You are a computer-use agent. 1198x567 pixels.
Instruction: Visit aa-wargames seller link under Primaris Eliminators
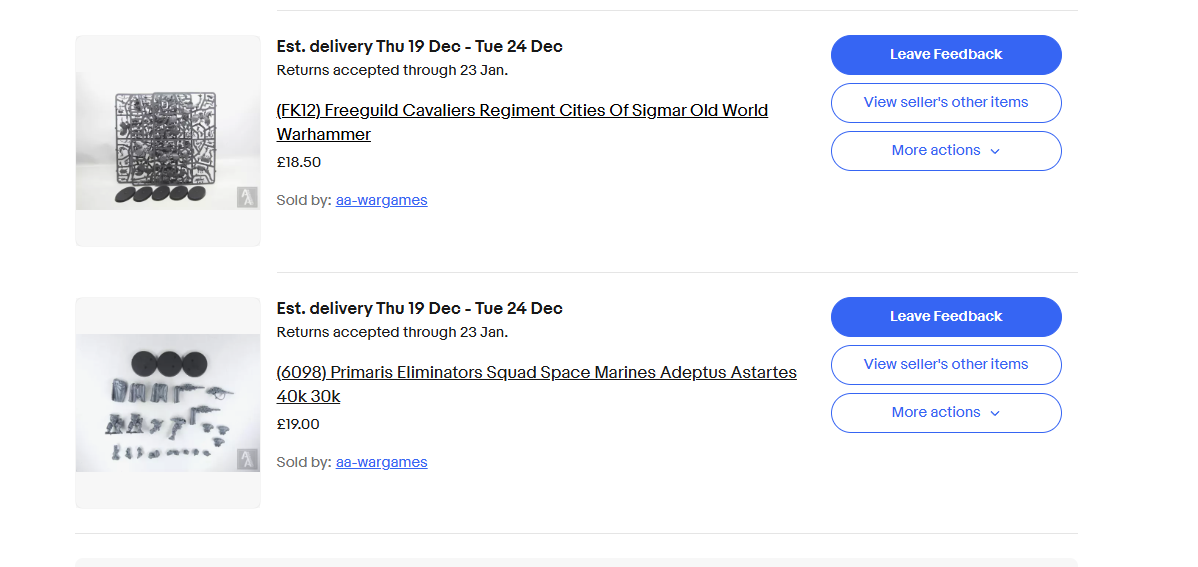click(x=381, y=462)
